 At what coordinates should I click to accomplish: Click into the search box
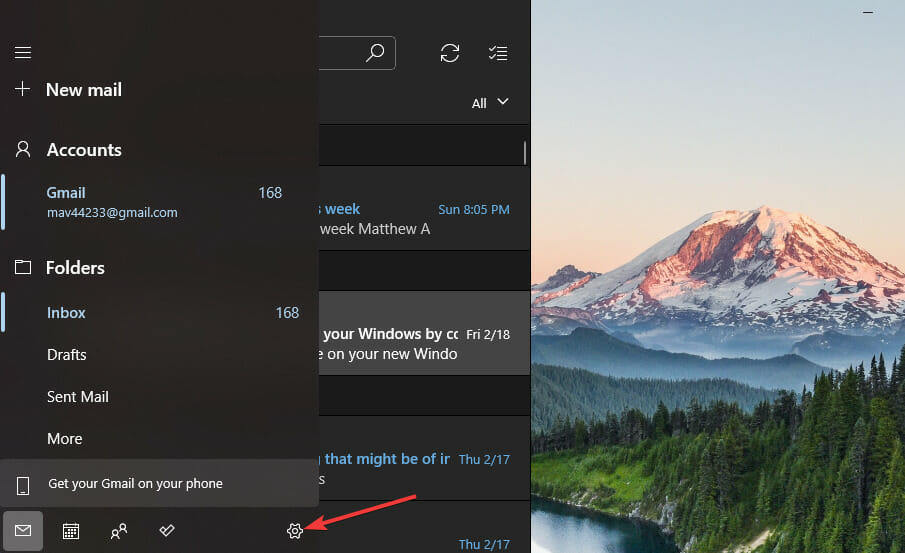[357, 53]
